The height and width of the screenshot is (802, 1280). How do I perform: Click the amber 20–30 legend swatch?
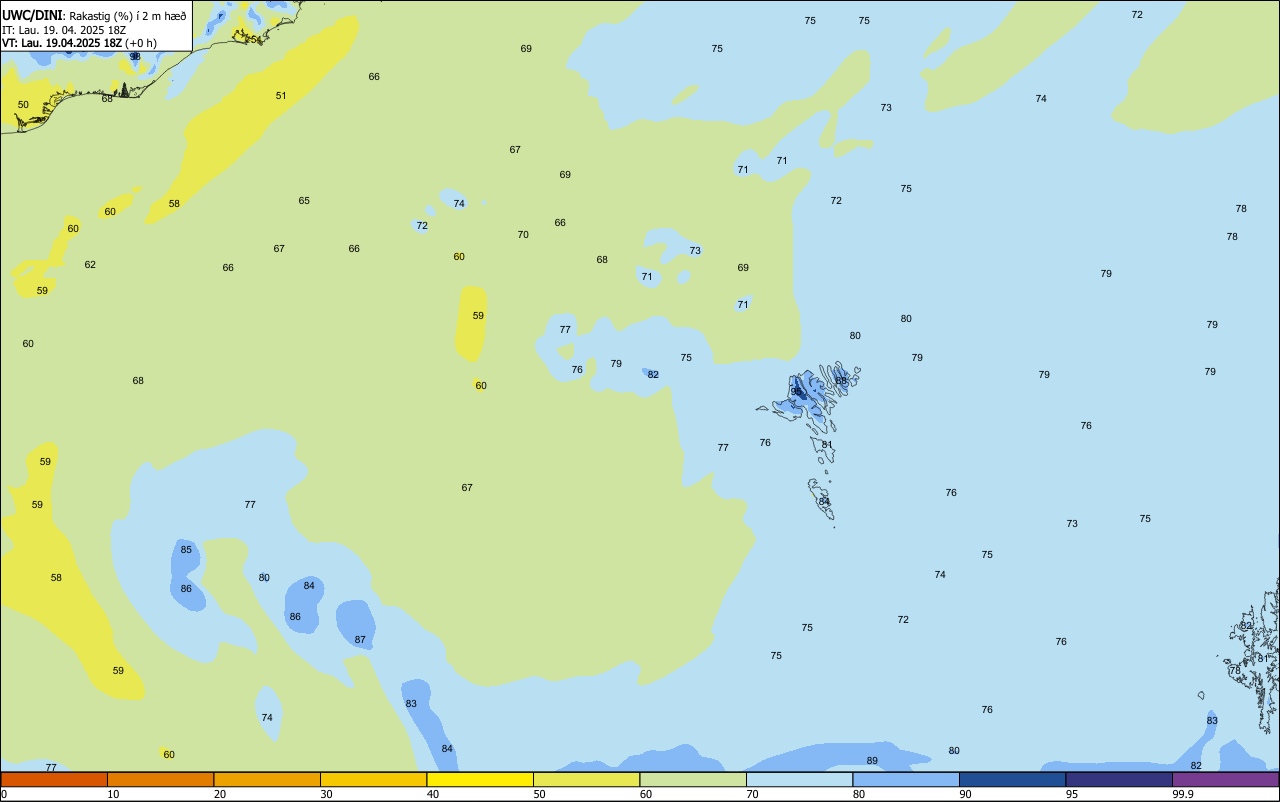pos(267,779)
